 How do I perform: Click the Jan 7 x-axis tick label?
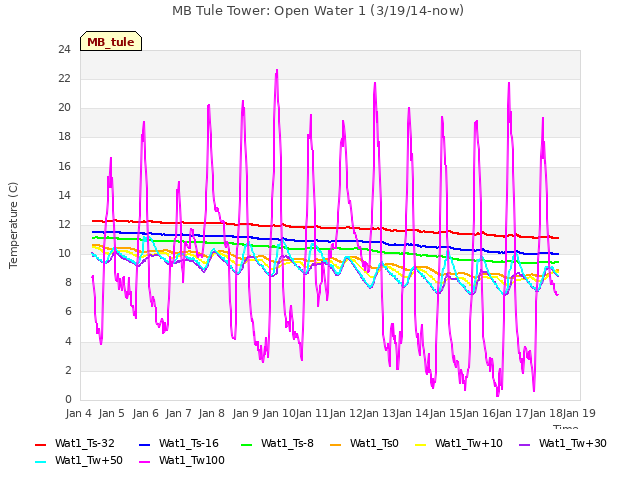pyautogui.click(x=179, y=413)
